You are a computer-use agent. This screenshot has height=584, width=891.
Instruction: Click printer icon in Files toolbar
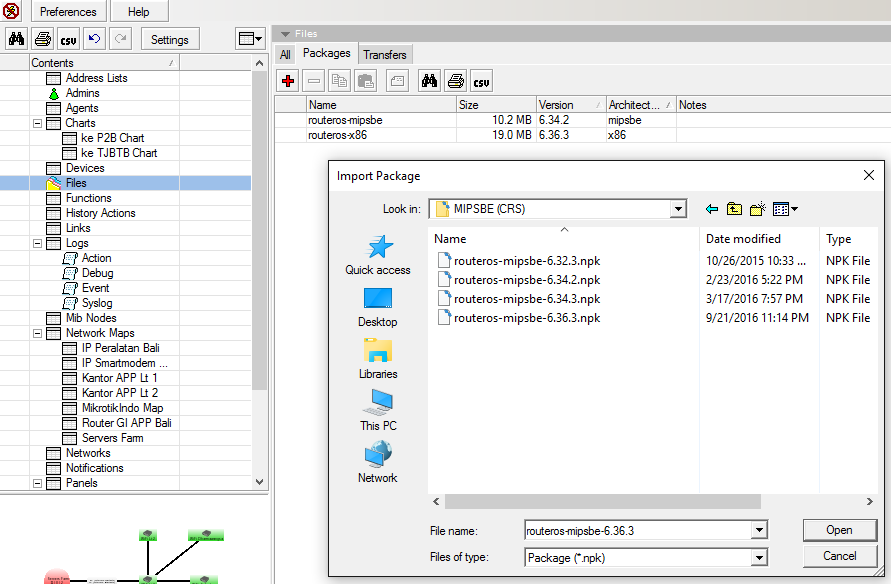pyautogui.click(x=456, y=81)
